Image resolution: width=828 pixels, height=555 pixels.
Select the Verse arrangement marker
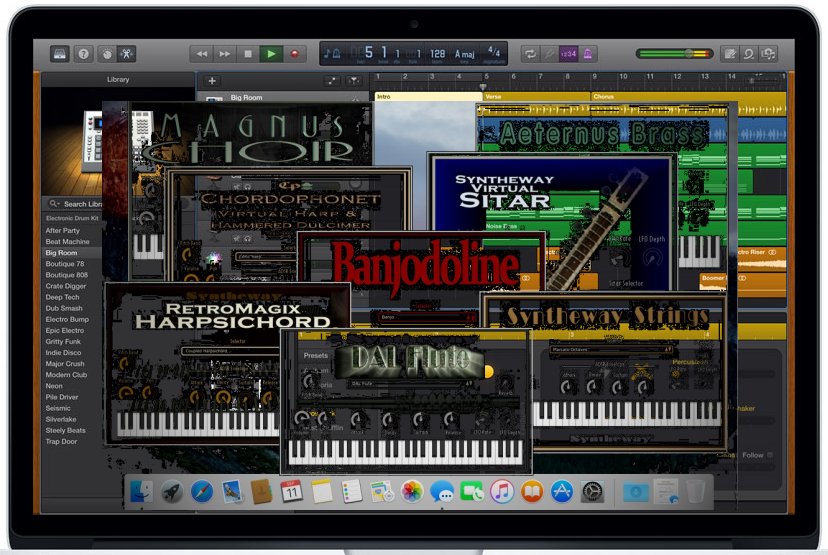point(536,97)
